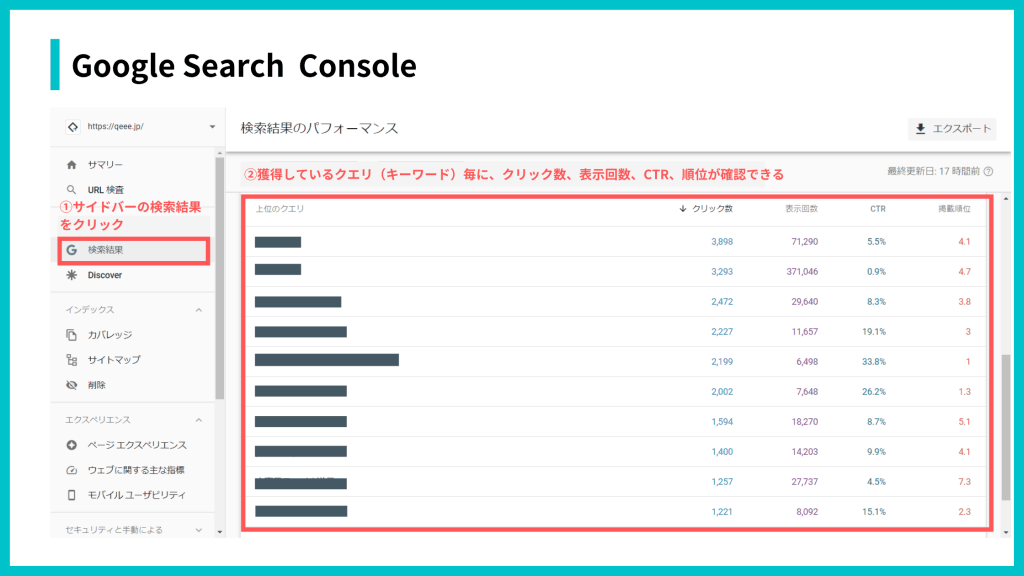Screen dimensions: 1024x576
Task: Open the カバレッジ report
Action: (x=110, y=335)
